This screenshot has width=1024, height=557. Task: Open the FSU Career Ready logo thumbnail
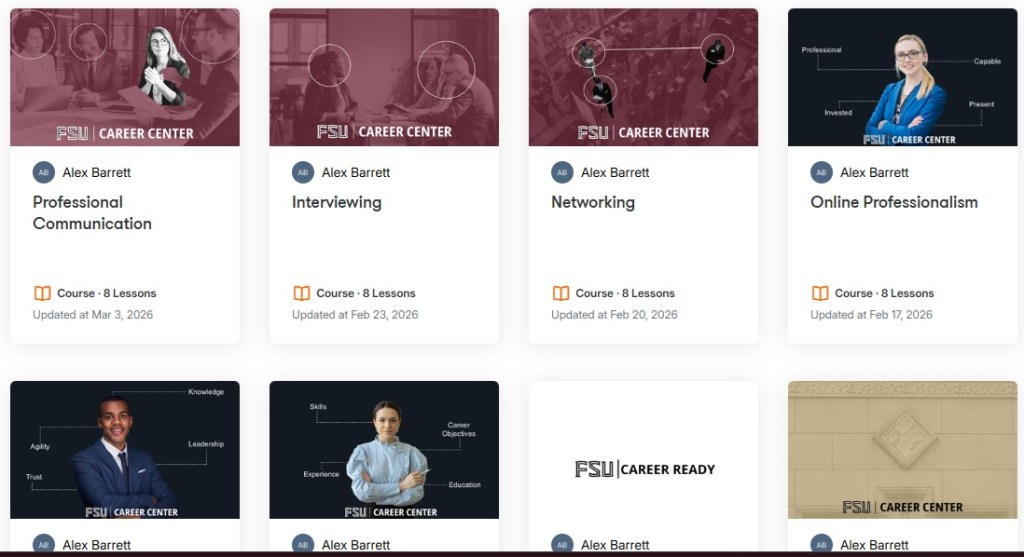[643, 450]
